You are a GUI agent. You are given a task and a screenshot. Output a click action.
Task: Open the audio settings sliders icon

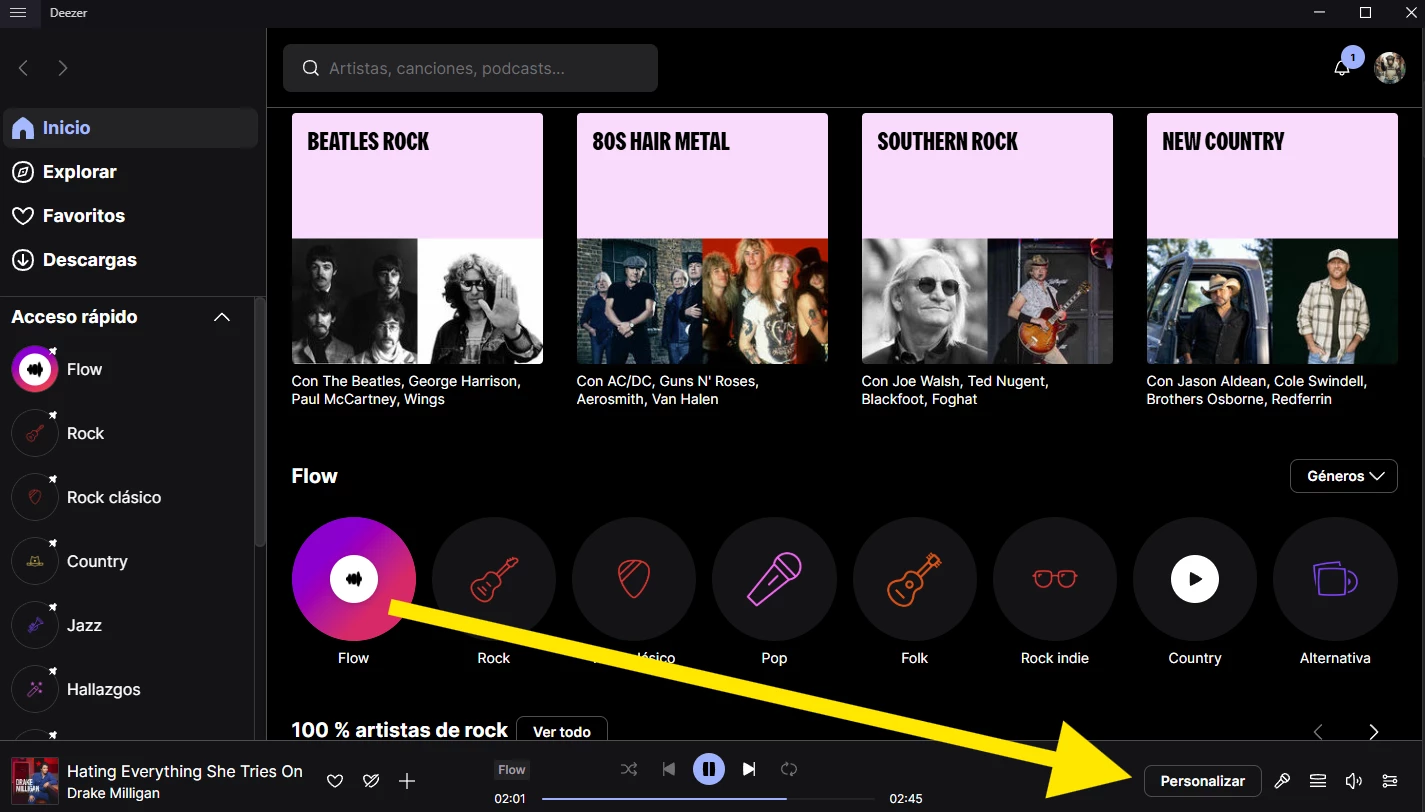[x=1390, y=781]
